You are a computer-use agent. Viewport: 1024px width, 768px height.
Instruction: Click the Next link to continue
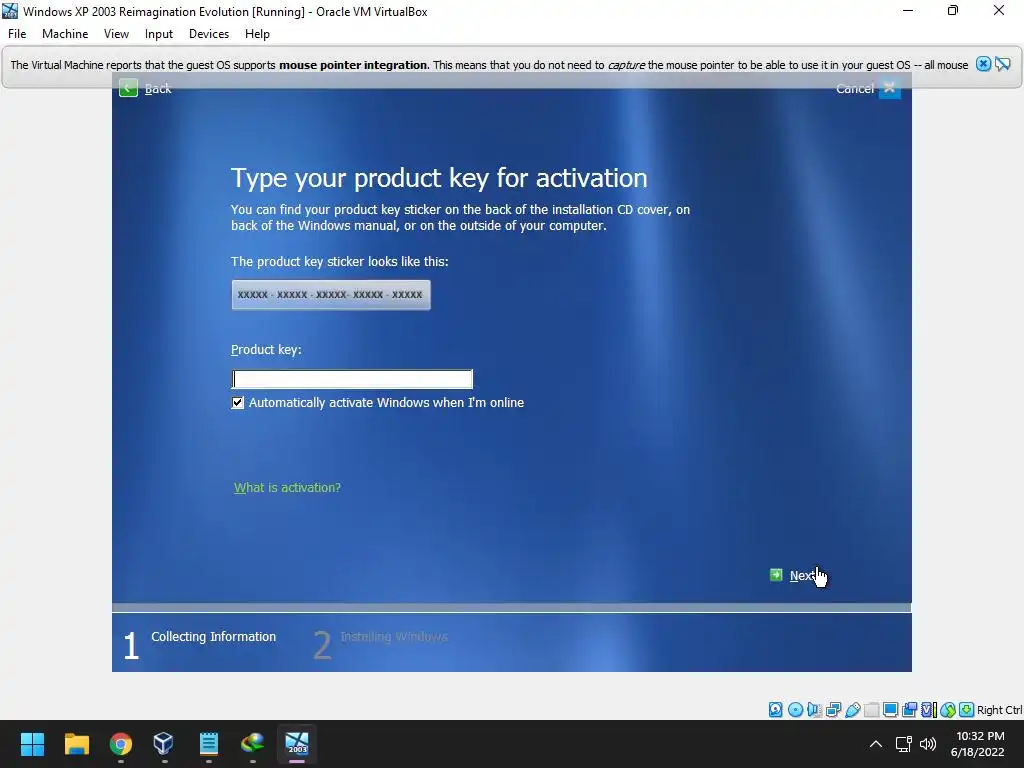tap(802, 575)
